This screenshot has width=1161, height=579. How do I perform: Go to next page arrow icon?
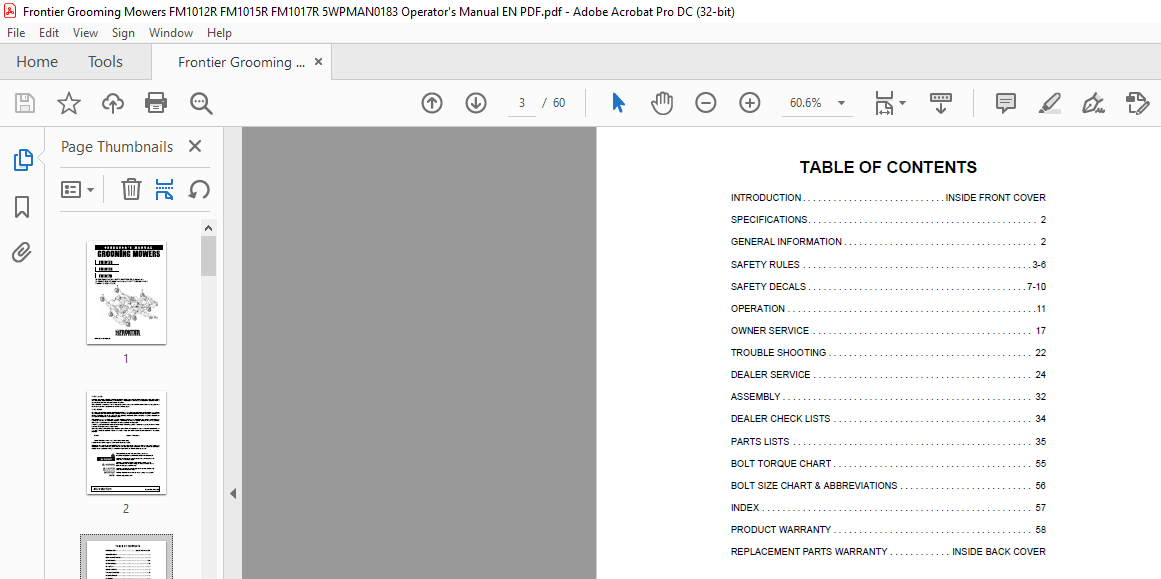point(476,103)
